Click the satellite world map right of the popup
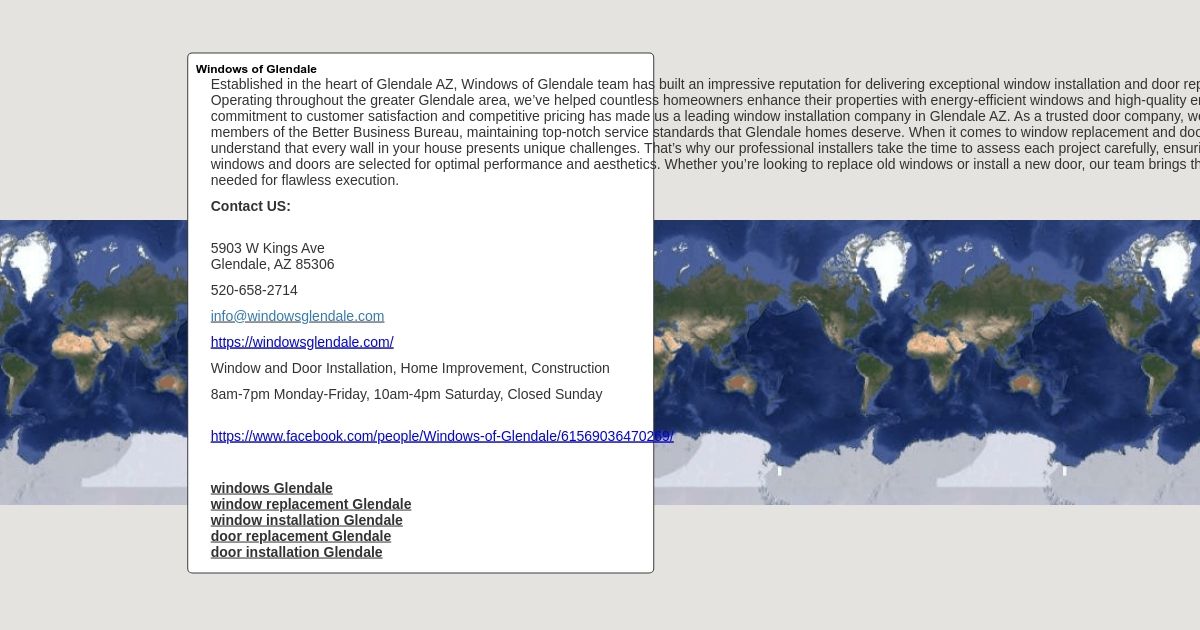Viewport: 1200px width, 630px height. pos(927,362)
